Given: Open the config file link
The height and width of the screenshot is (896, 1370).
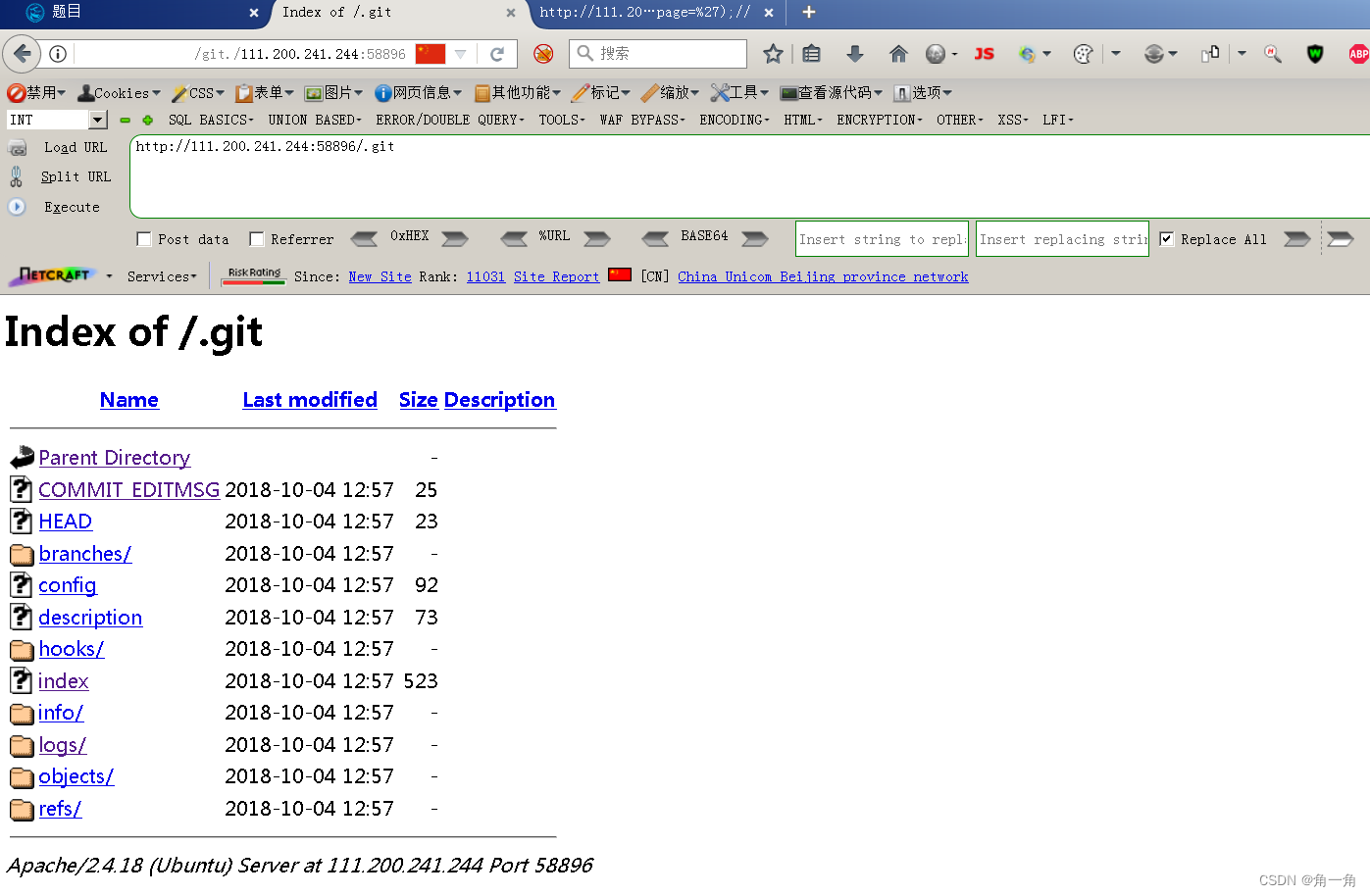Looking at the screenshot, I should (68, 585).
